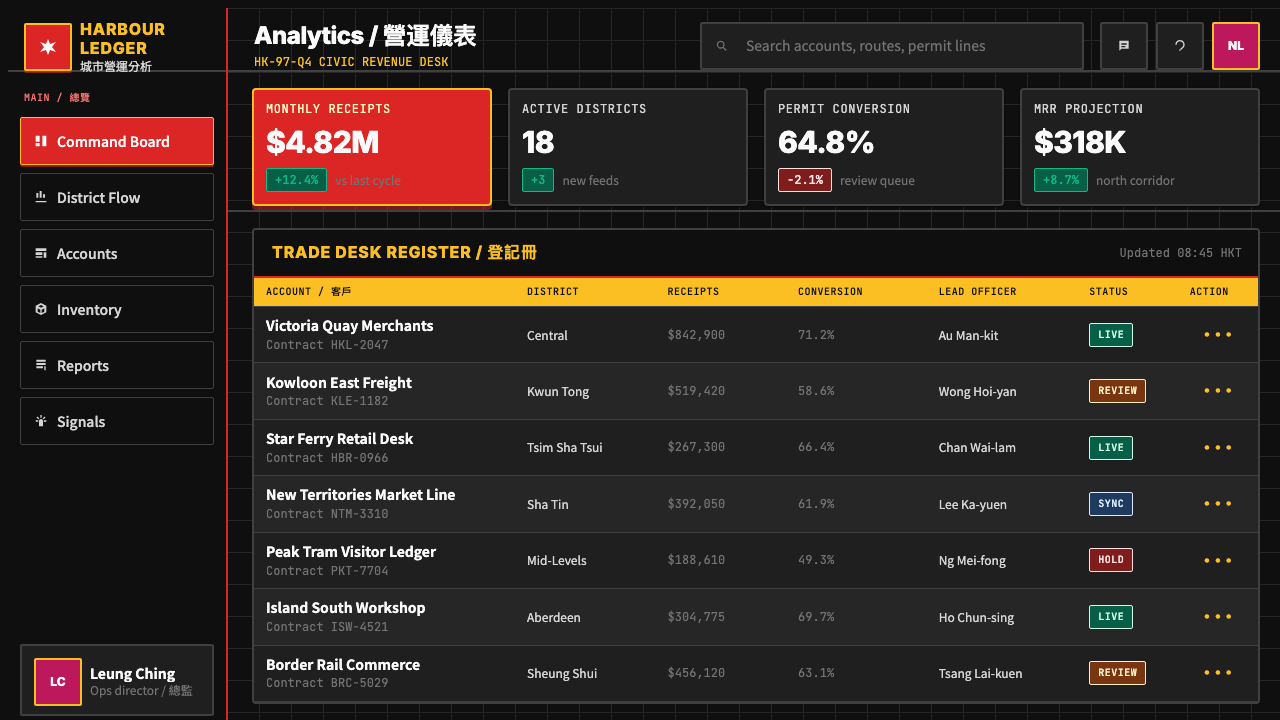The width and height of the screenshot is (1280, 720).
Task: Open row actions for New Territories Market Line
Action: [x=1218, y=504]
